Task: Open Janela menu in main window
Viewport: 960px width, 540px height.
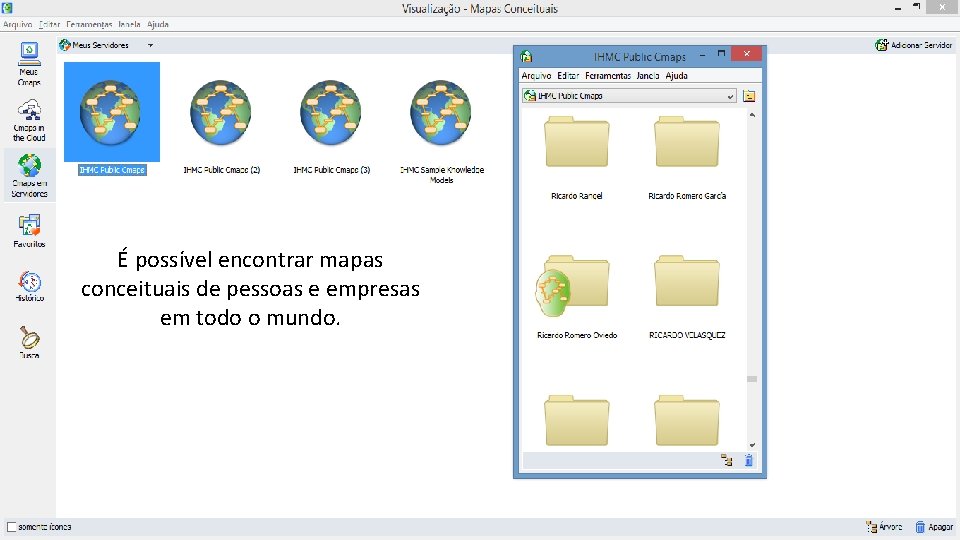Action: click(x=129, y=24)
